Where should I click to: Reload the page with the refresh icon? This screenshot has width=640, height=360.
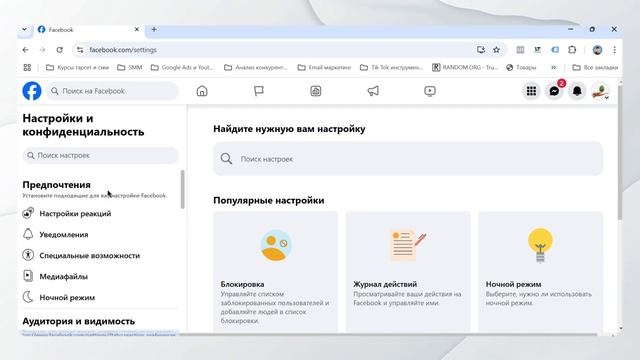[60, 50]
